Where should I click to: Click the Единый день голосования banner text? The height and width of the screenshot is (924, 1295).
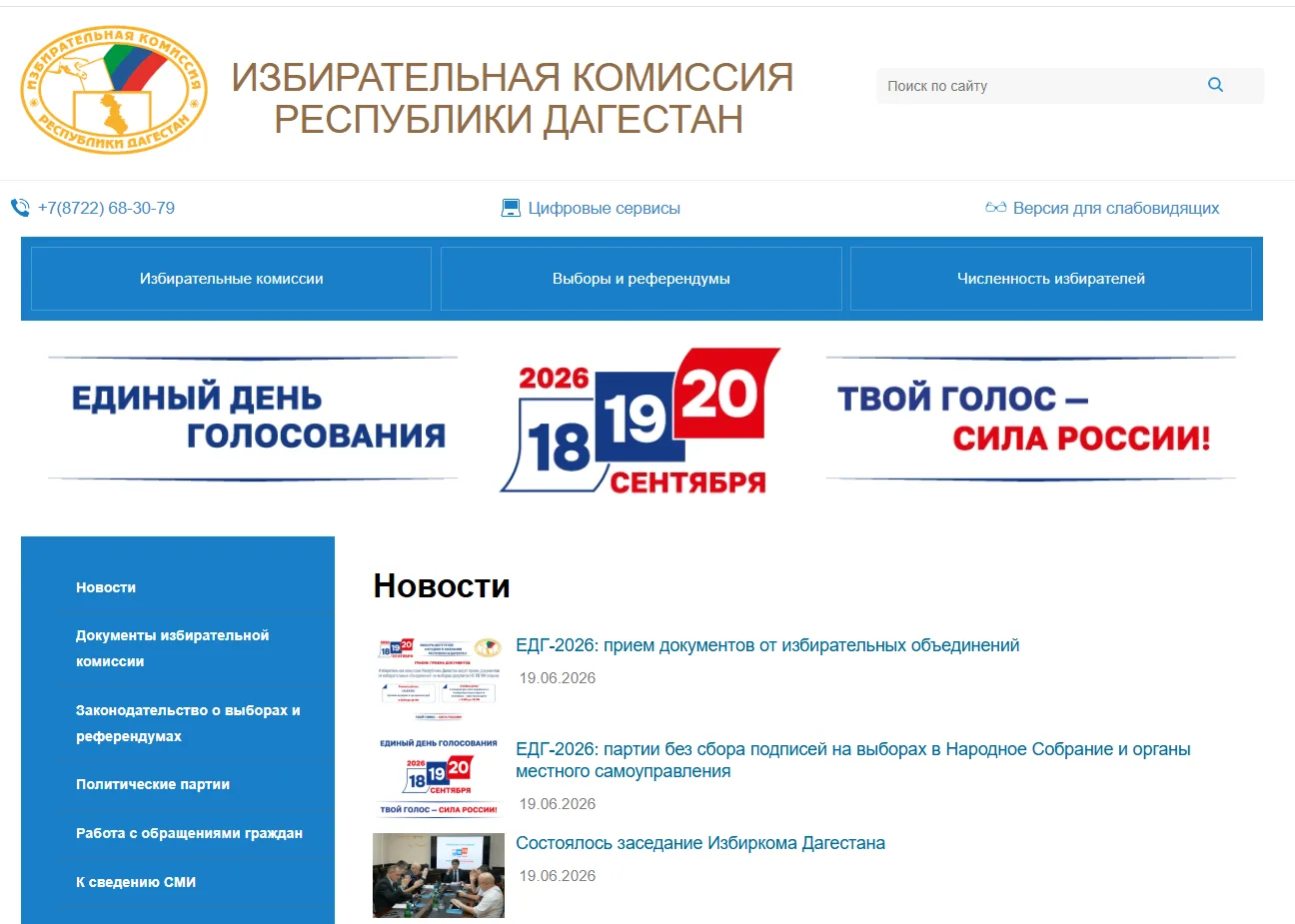[258, 417]
